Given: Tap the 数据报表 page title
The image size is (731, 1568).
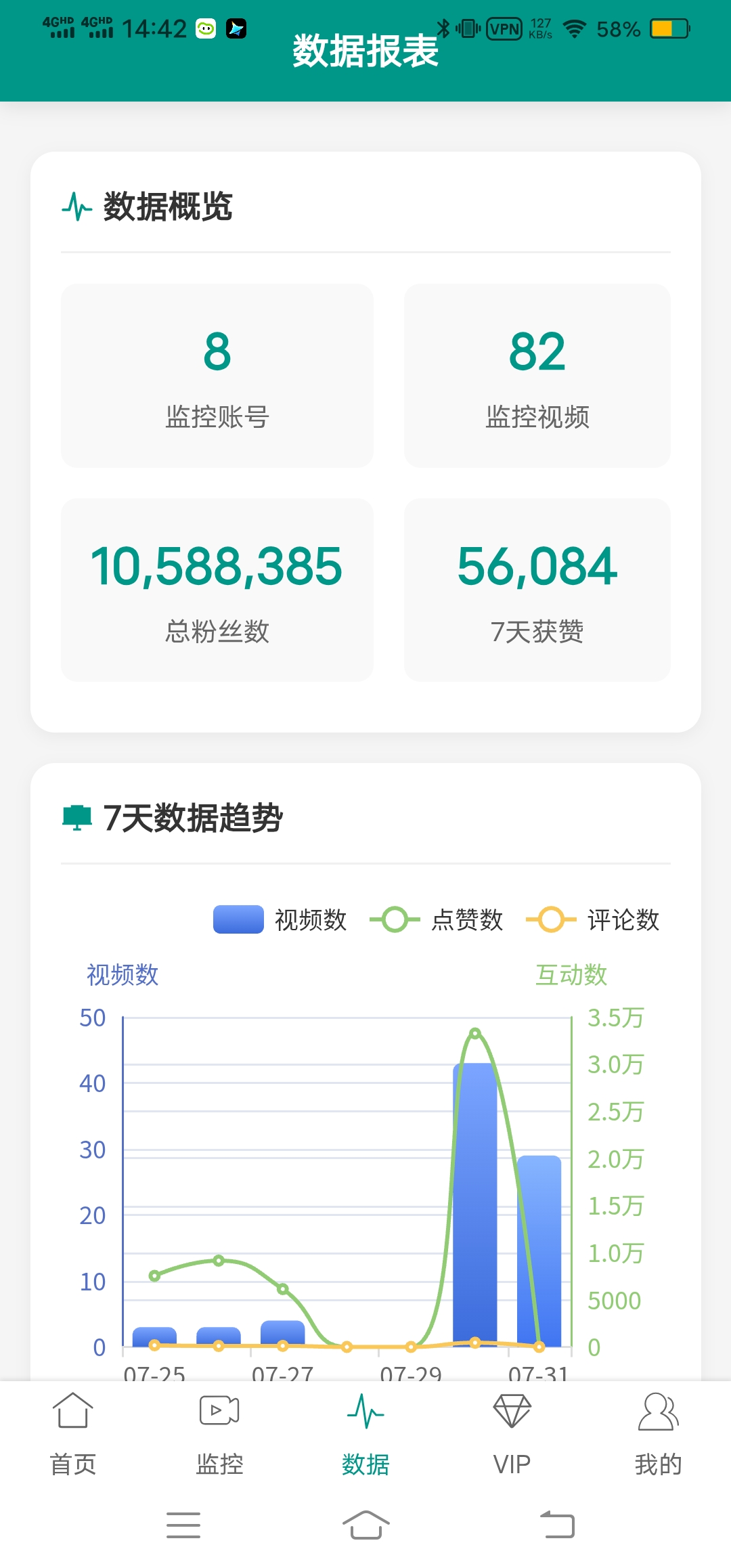Looking at the screenshot, I should (365, 51).
